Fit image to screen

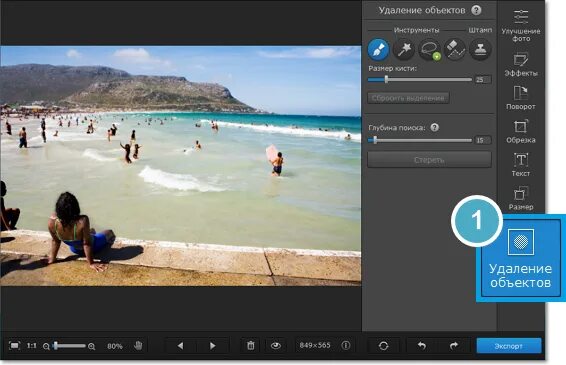pyautogui.click(x=14, y=346)
